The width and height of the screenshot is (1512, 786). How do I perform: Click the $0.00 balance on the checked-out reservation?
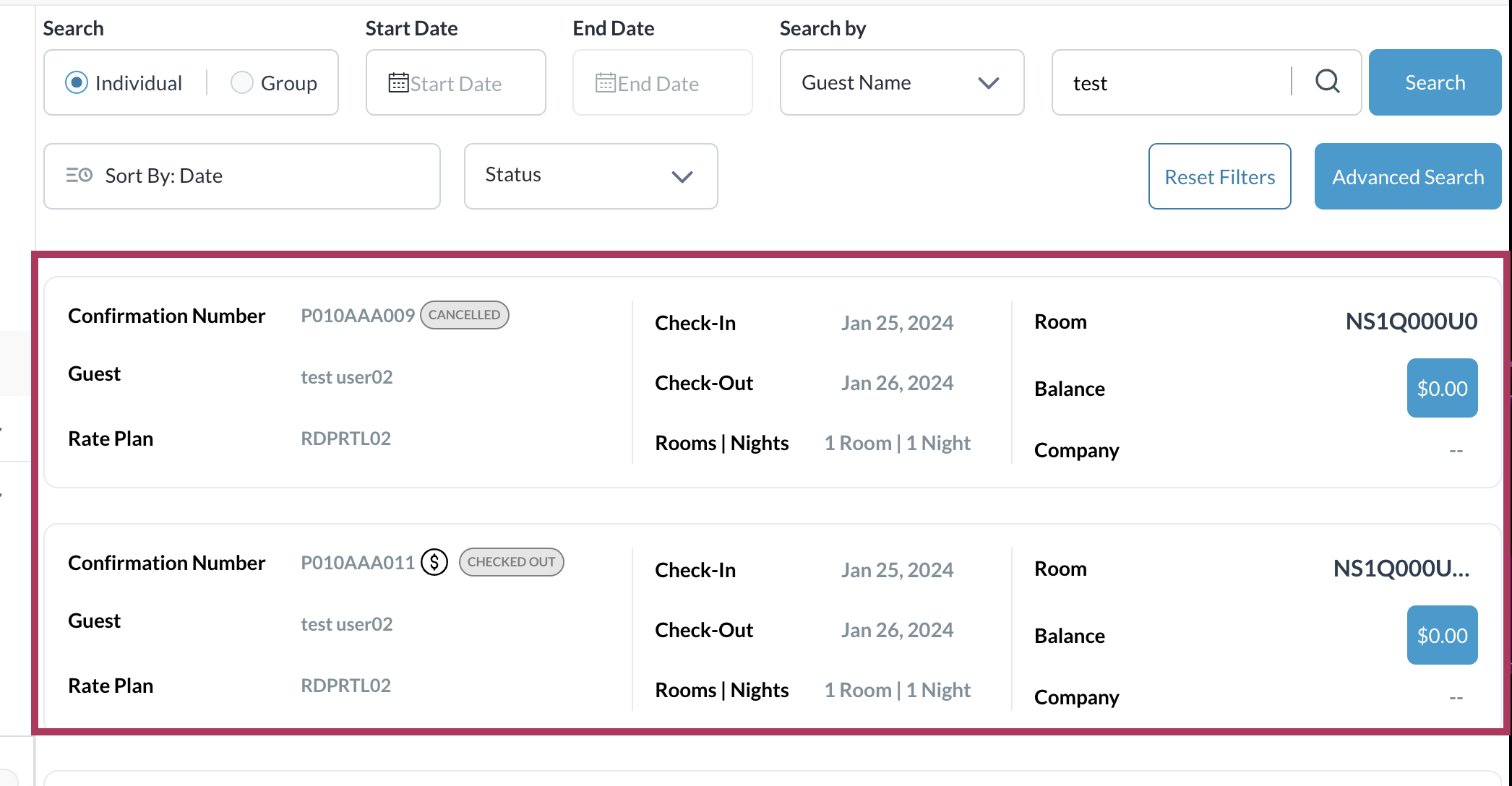click(1442, 636)
